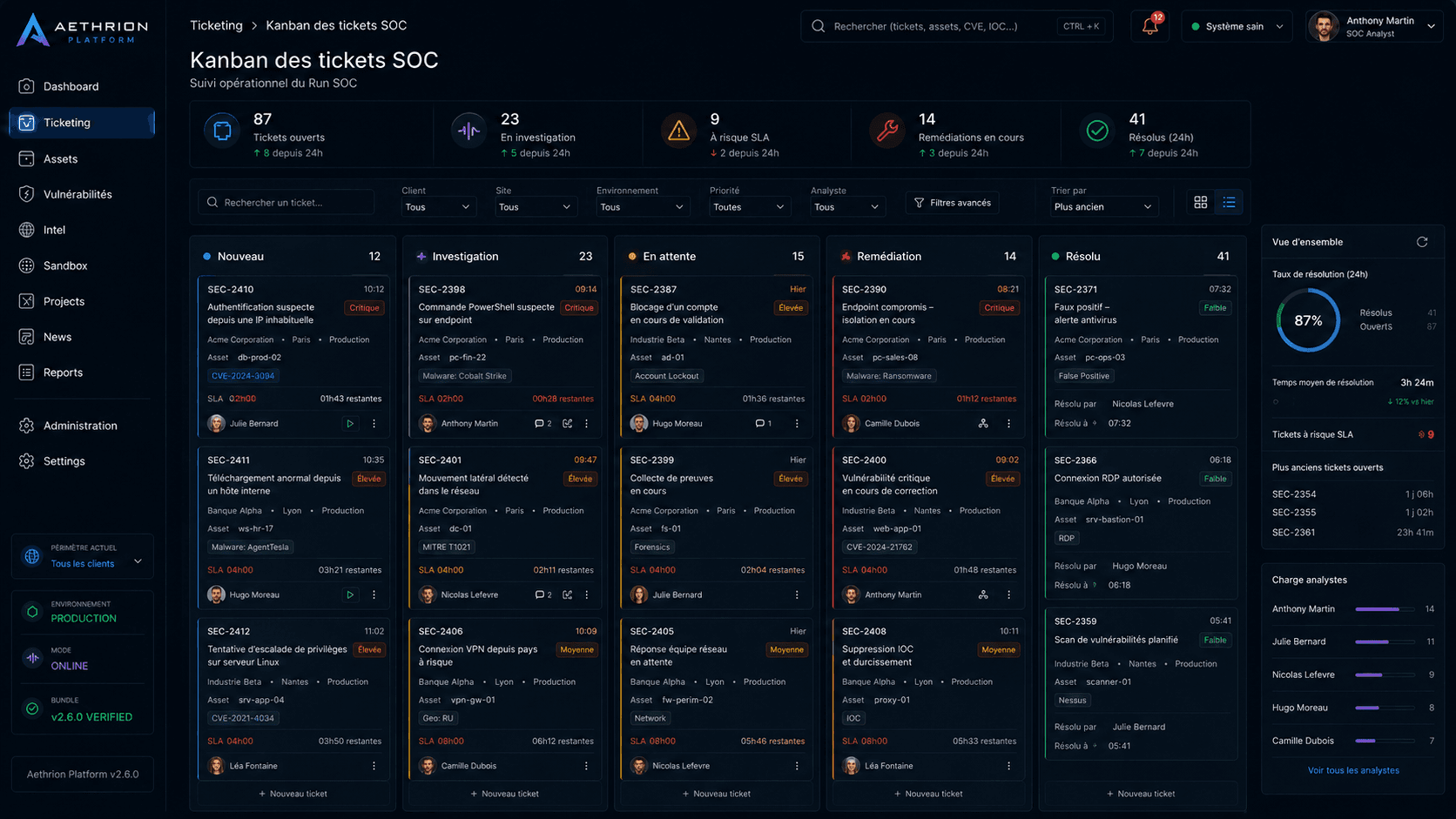The height and width of the screenshot is (819, 1456).
Task: Expand the Système sain status menu
Action: point(1237,26)
